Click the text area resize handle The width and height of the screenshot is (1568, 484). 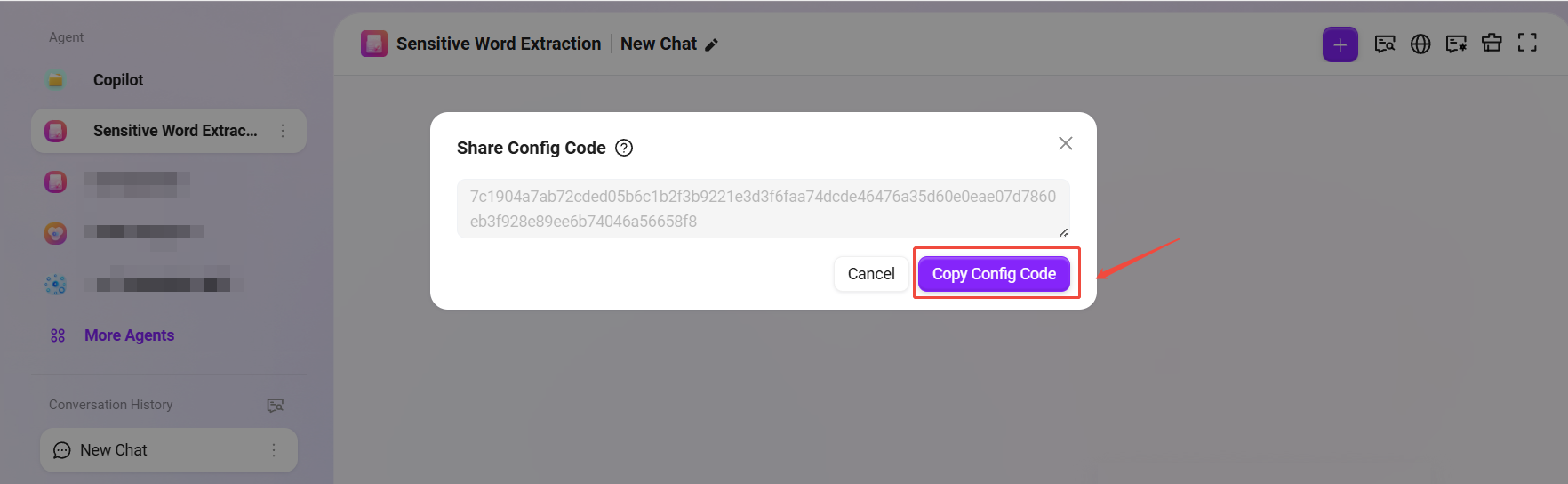1063,232
